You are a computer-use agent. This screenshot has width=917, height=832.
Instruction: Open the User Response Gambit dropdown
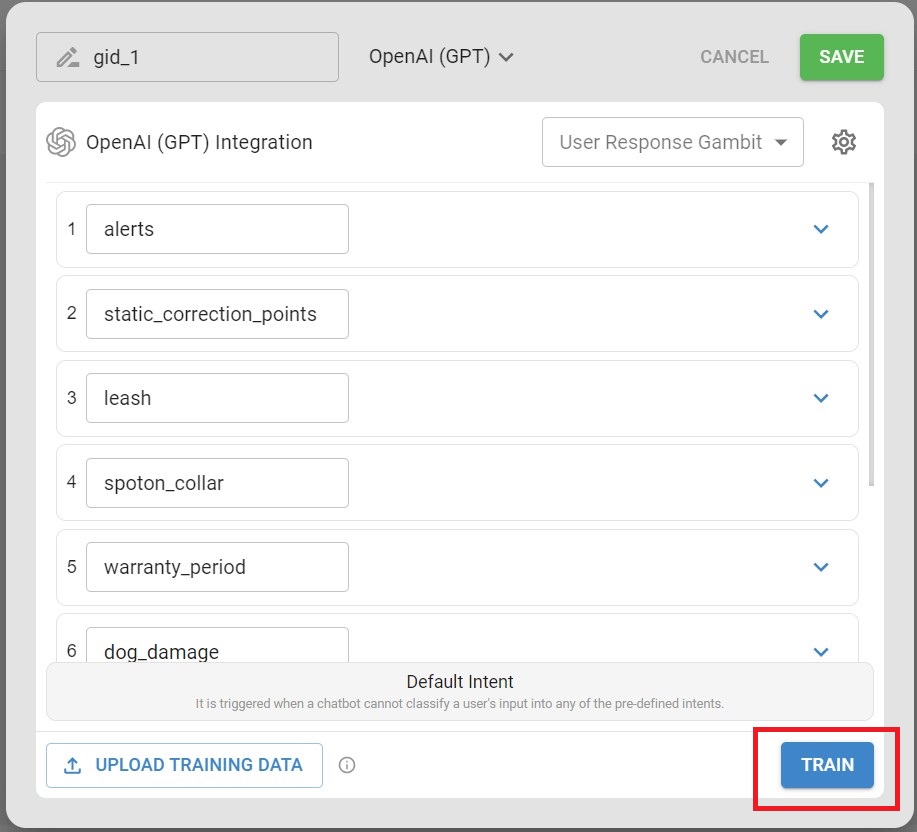673,142
